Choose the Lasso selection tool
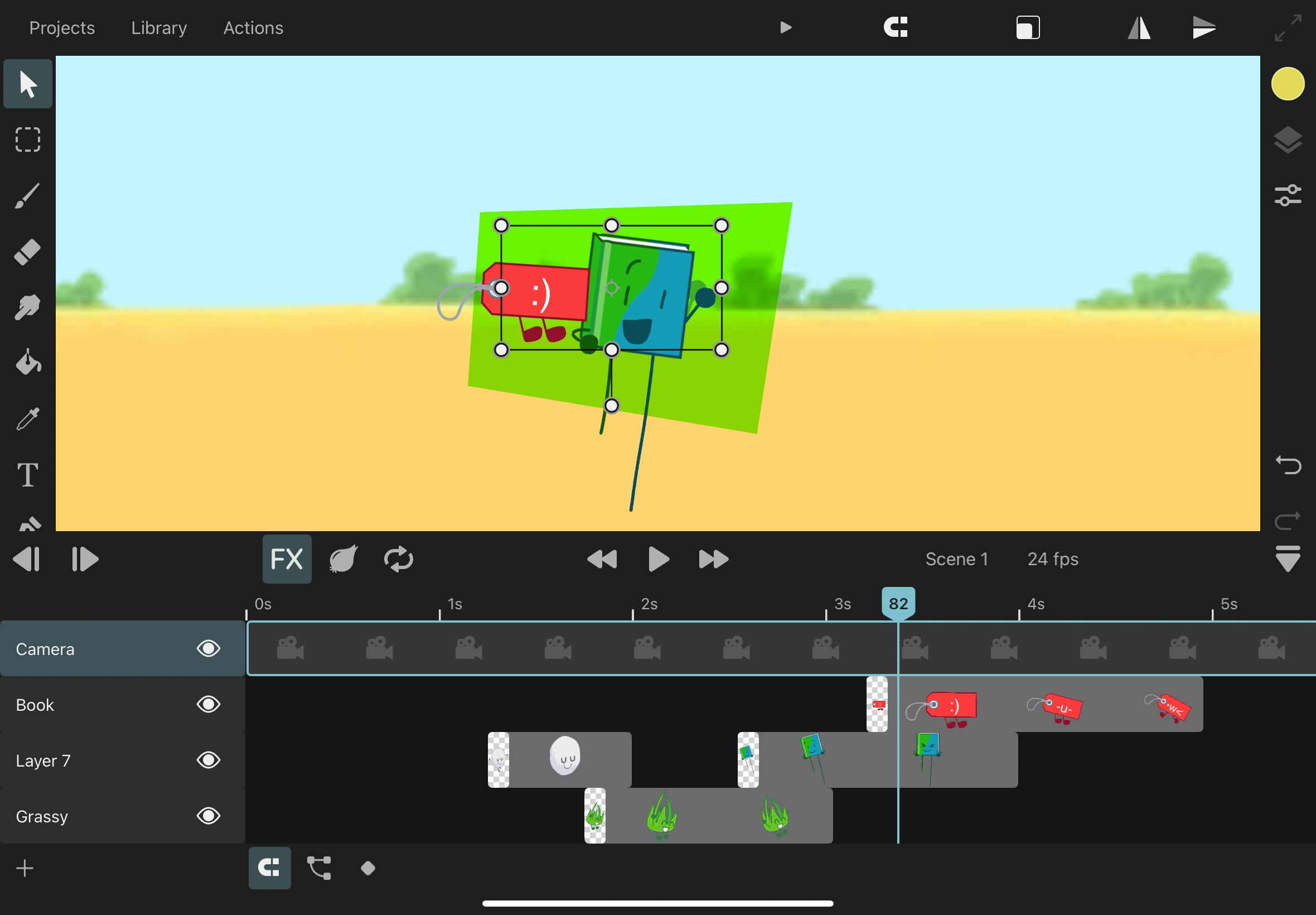 [27, 139]
